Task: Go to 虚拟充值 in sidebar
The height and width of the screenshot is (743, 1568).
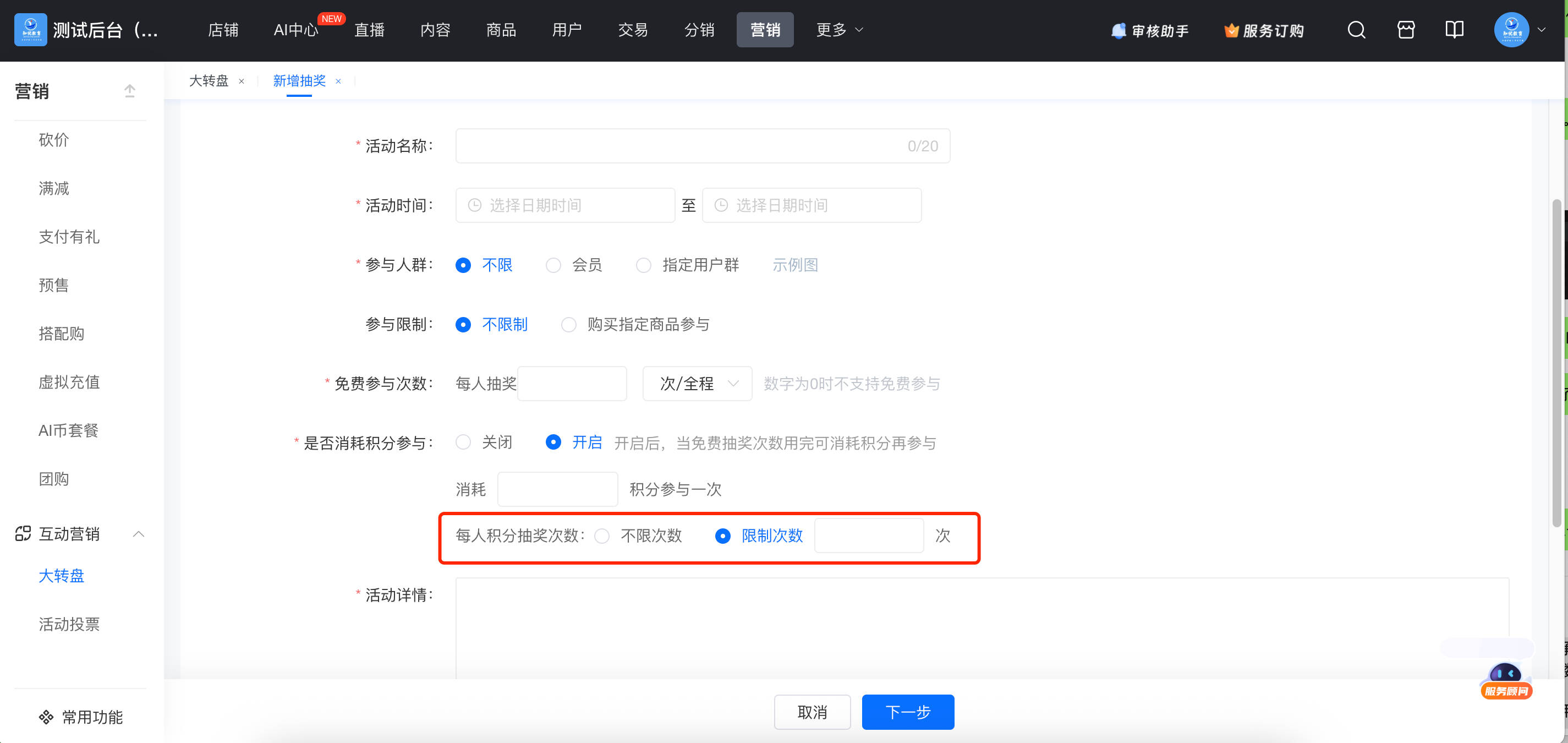Action: (69, 382)
